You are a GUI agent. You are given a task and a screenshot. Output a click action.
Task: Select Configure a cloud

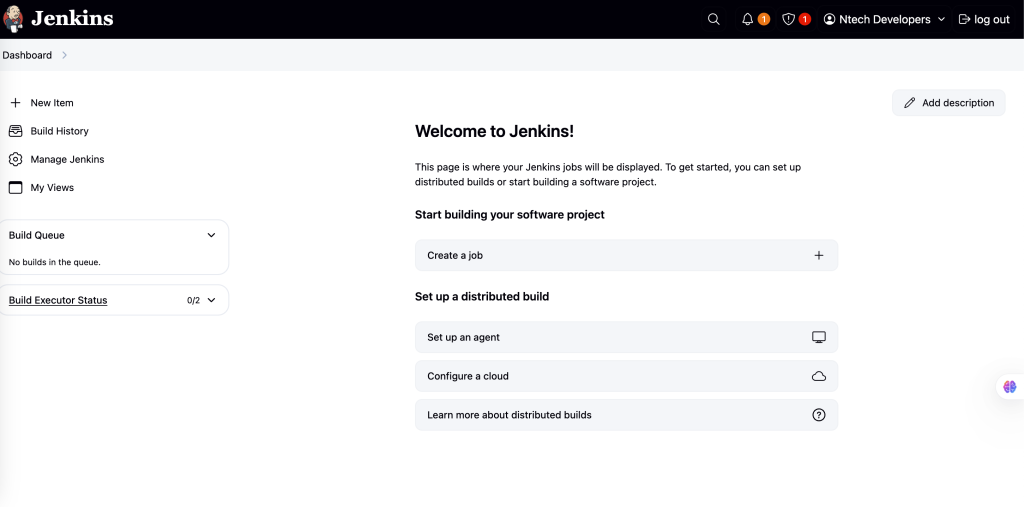point(626,376)
